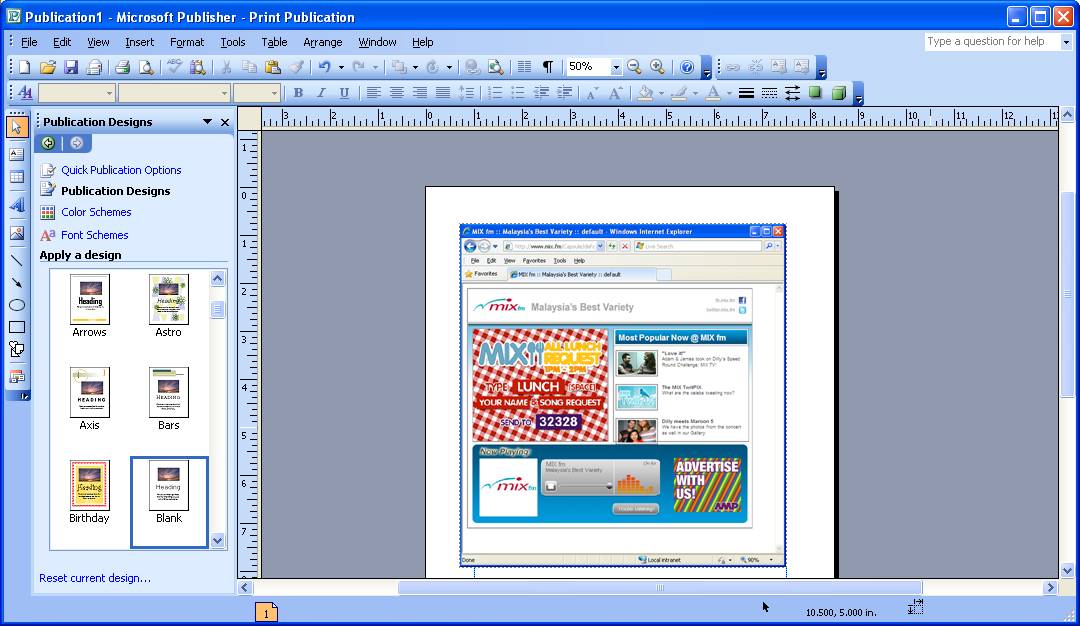Select the Insert Table tool
The image size is (1080, 626).
coord(17,178)
